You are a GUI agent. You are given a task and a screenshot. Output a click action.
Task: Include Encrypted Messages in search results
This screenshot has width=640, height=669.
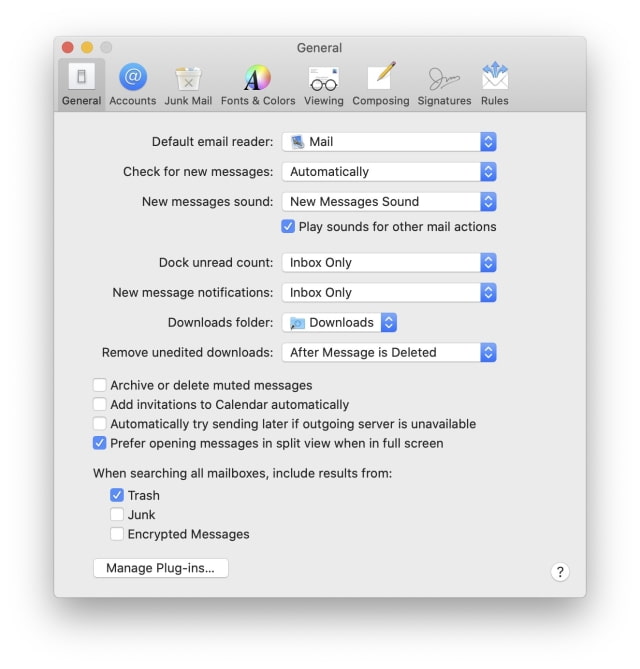[x=117, y=534]
